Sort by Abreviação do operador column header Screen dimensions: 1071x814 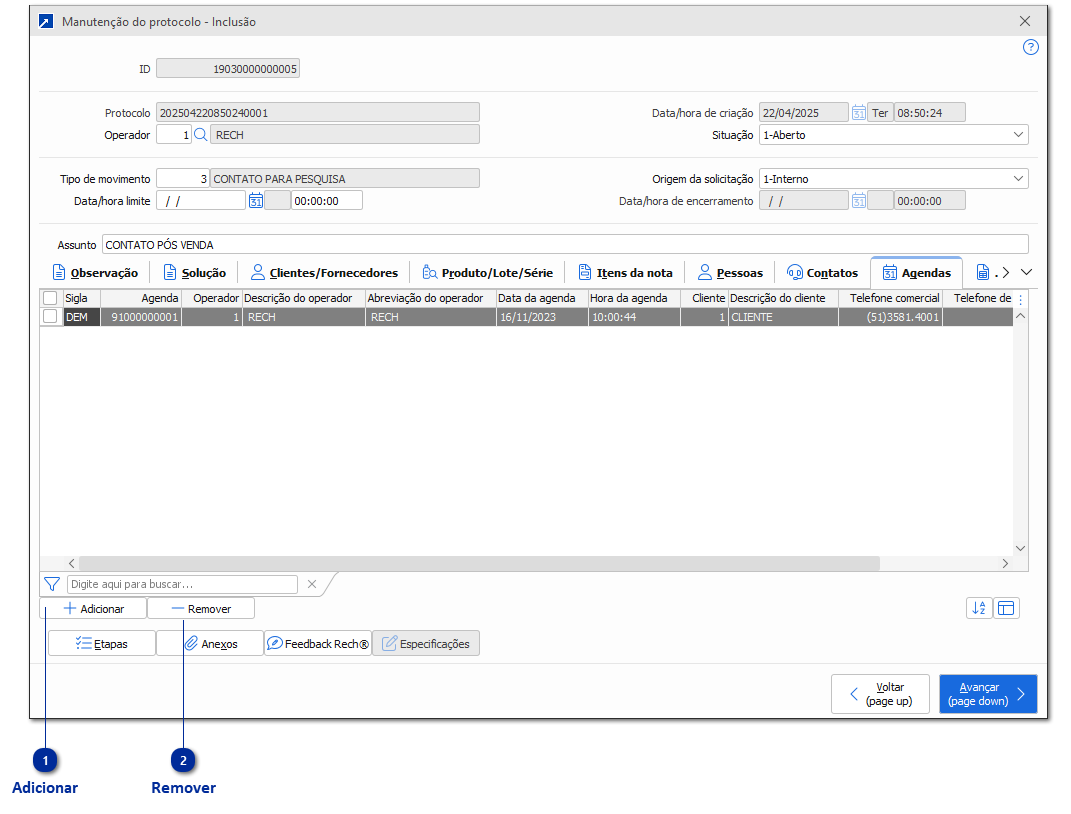430,298
